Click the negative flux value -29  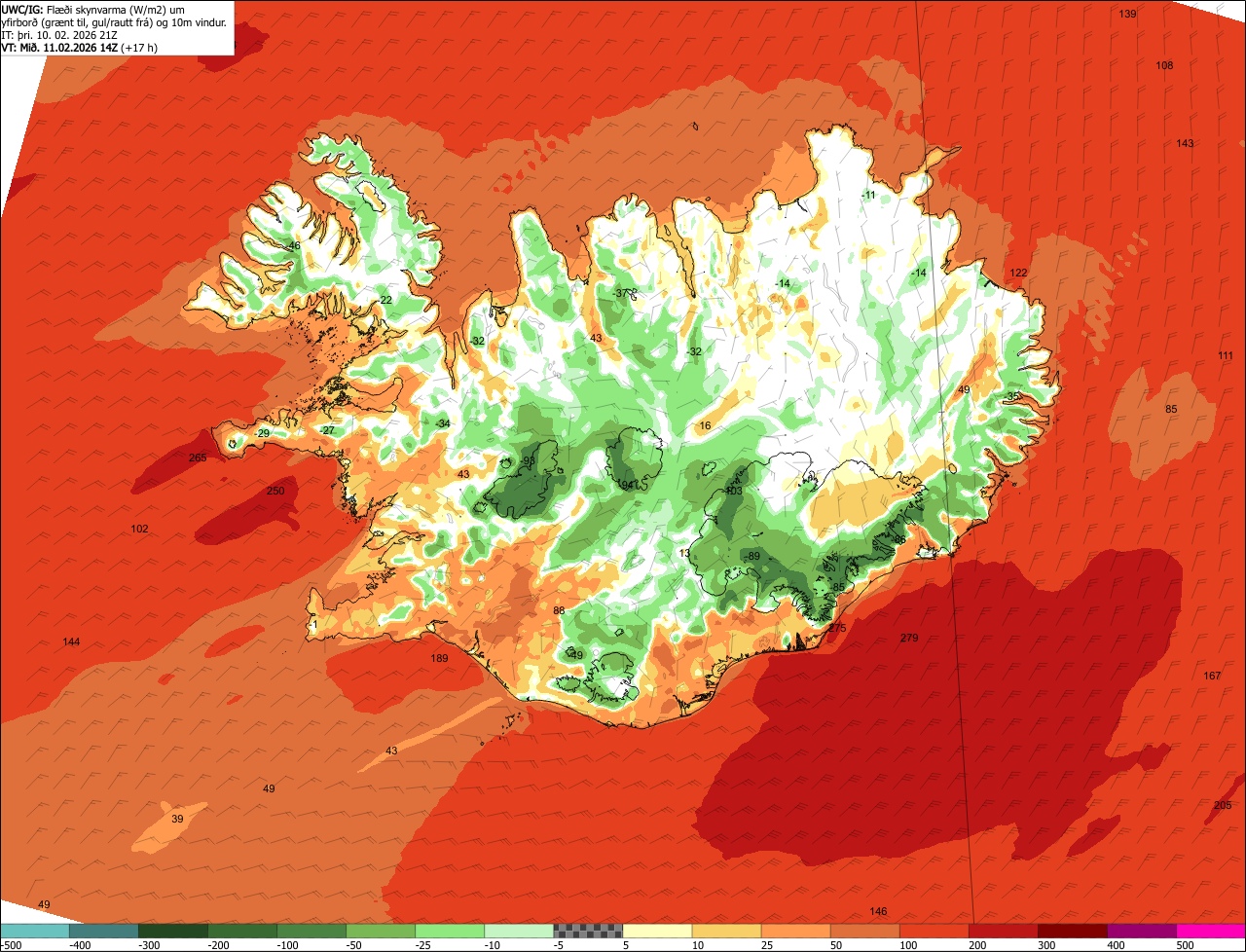262,433
